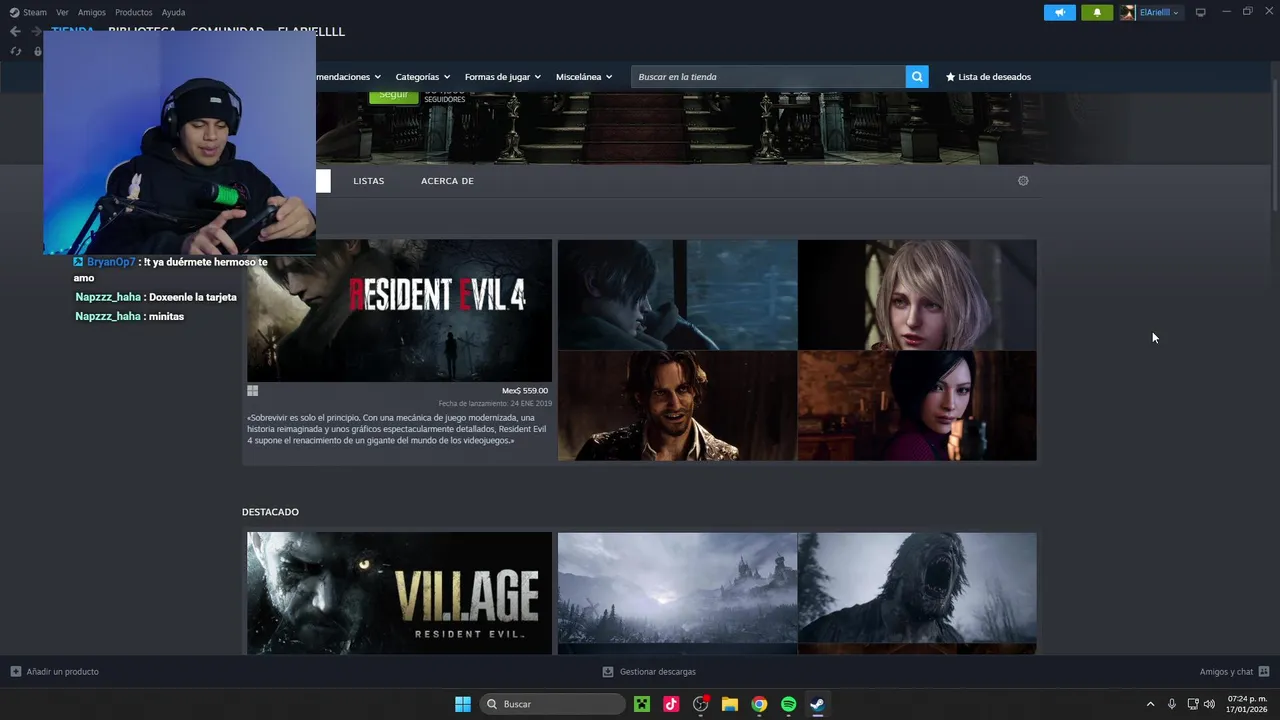Click the store search magnifier button

tap(917, 77)
